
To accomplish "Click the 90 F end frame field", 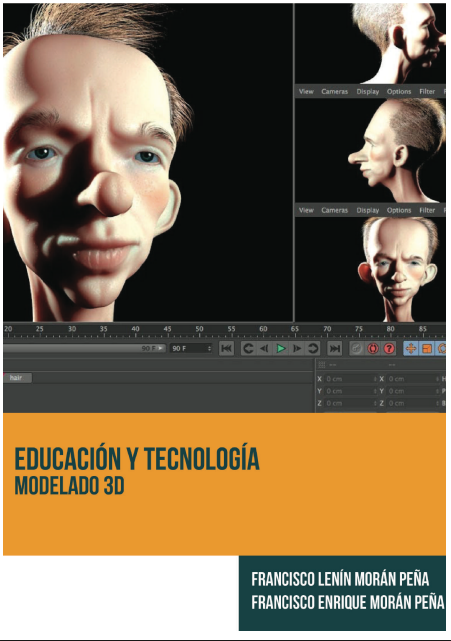I will click(x=191, y=348).
